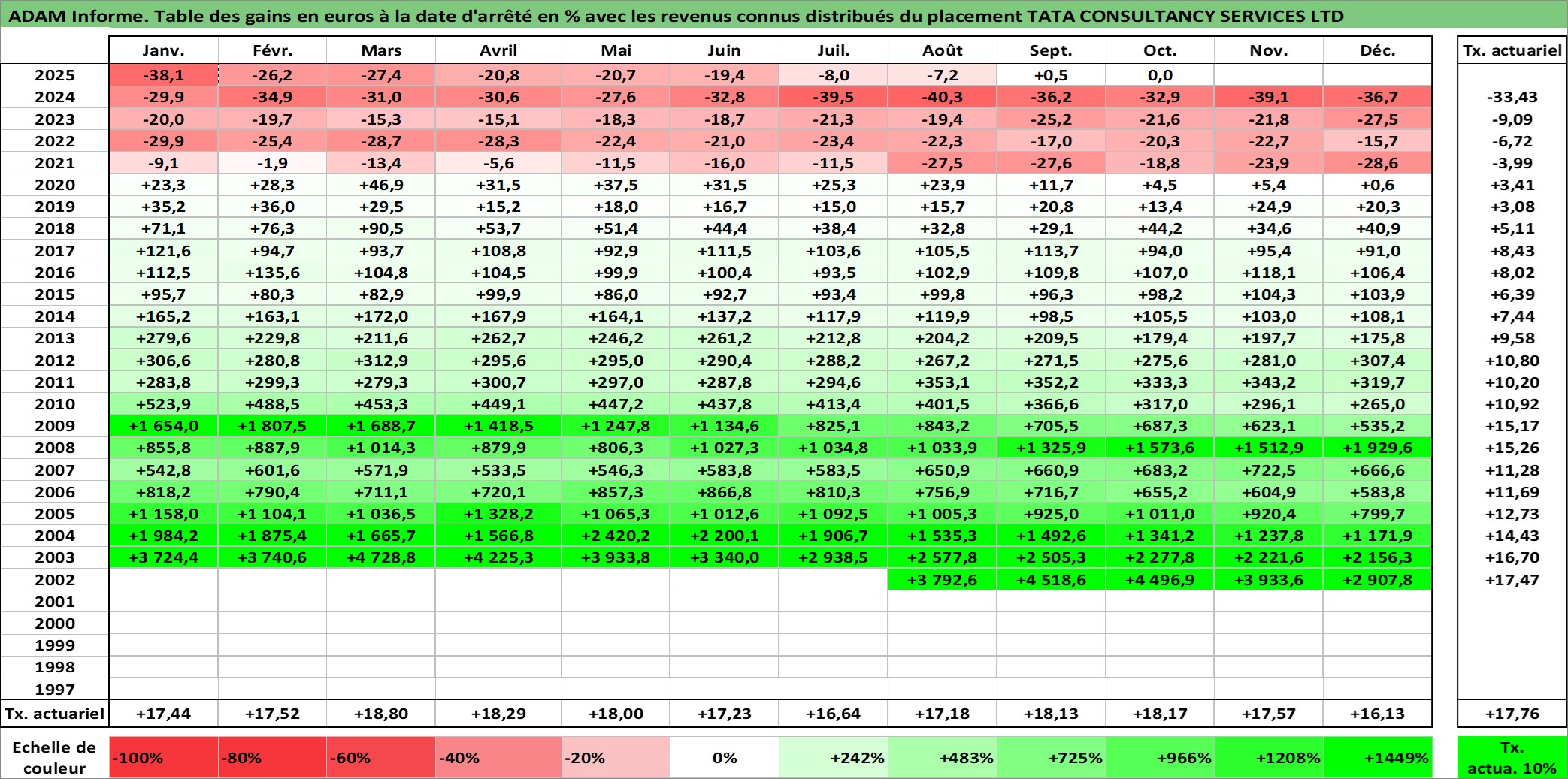Select cell +46,9 for March 2020

click(x=381, y=185)
